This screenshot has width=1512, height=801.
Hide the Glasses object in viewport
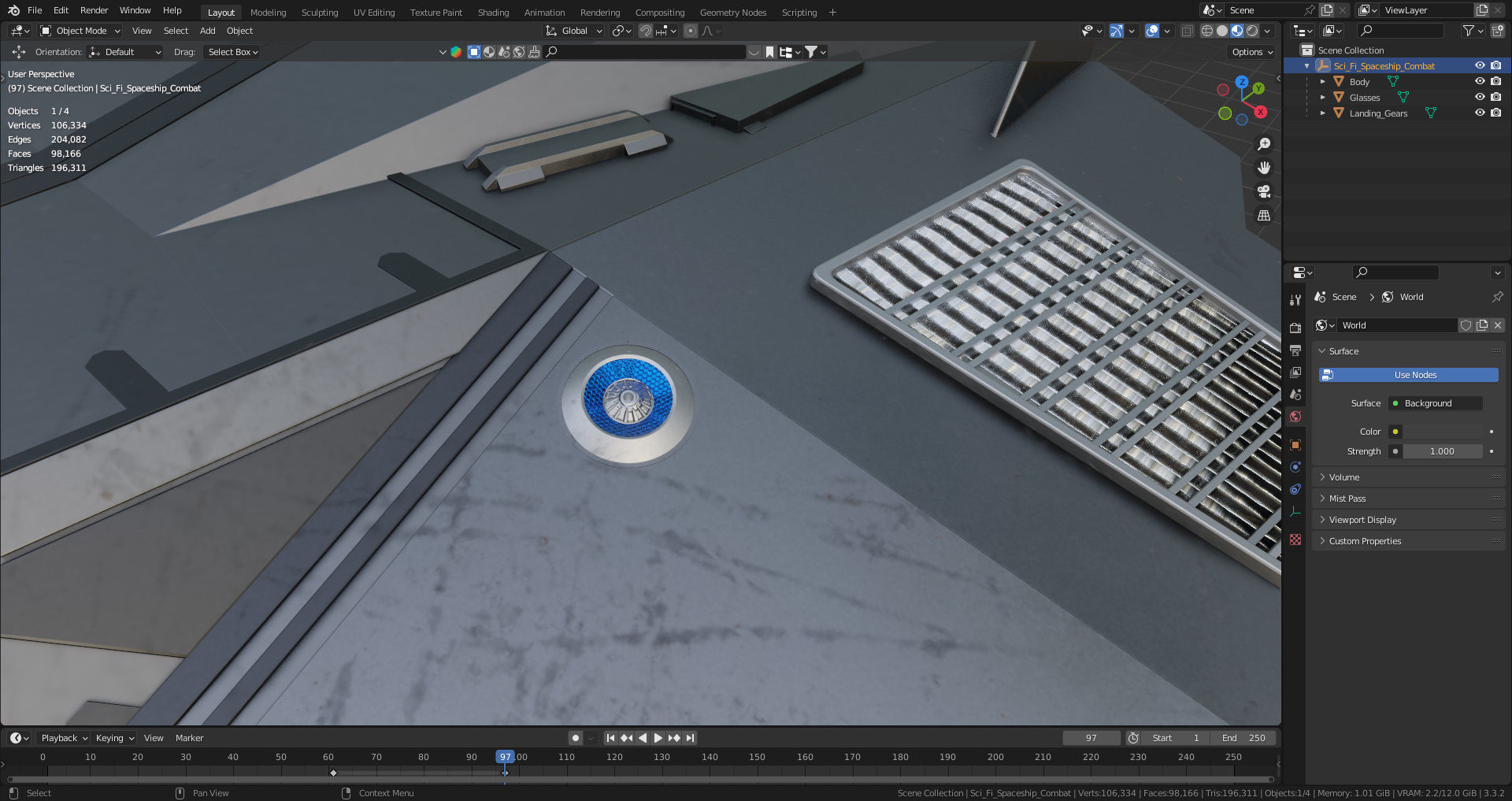pyautogui.click(x=1480, y=97)
